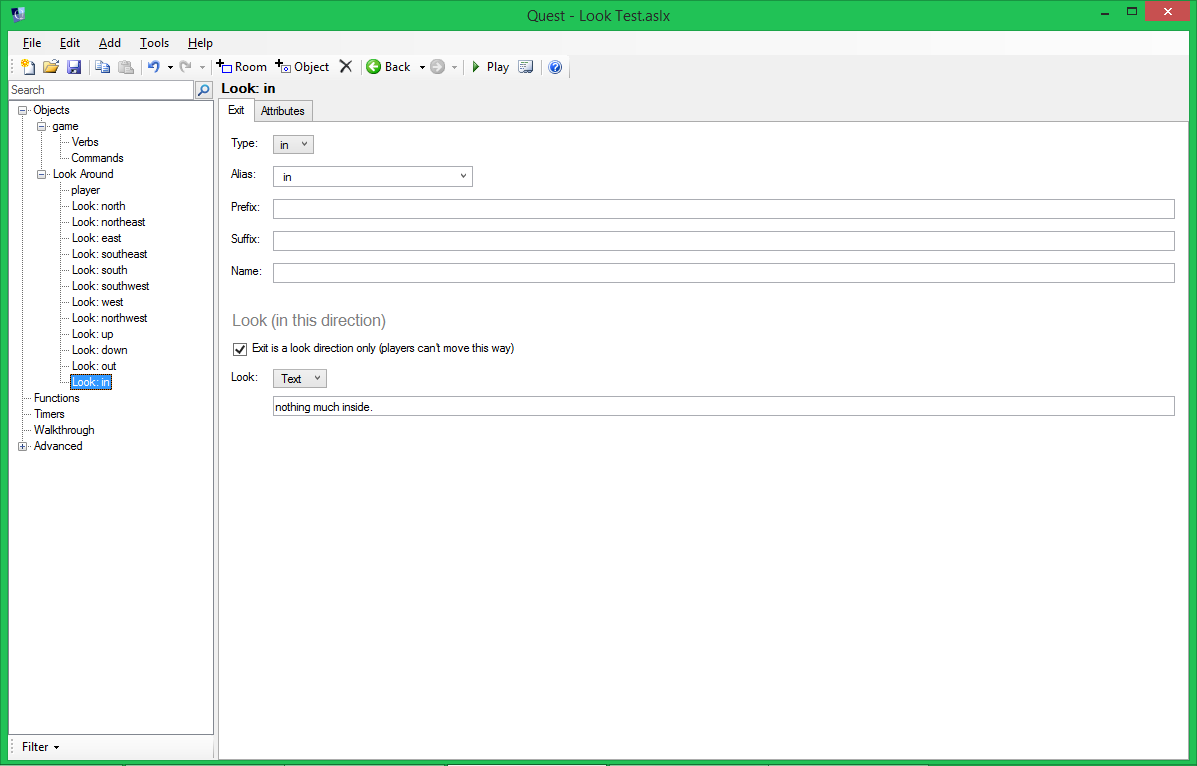Click the search magnifier icon
This screenshot has height=766, width=1197.
click(204, 90)
